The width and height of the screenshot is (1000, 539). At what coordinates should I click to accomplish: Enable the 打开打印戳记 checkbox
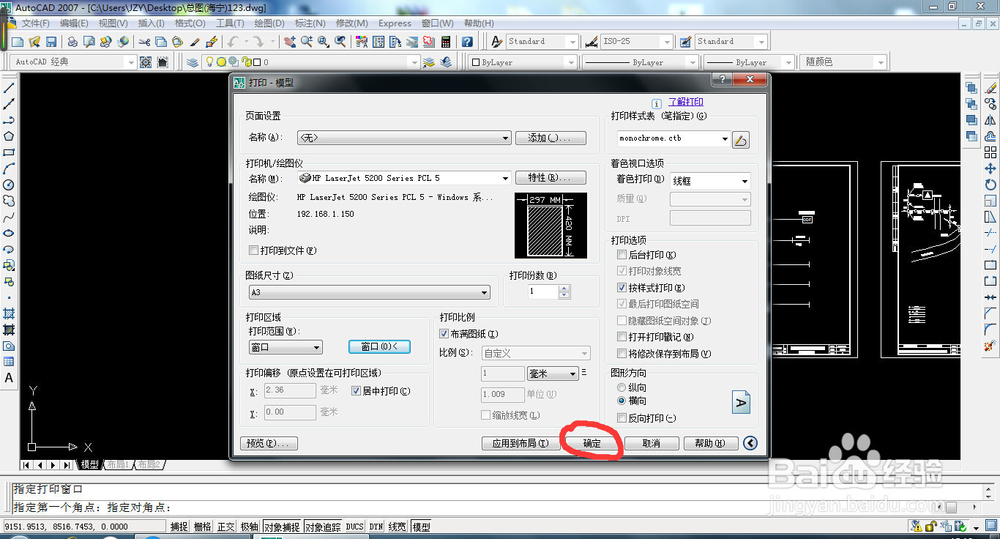click(622, 336)
